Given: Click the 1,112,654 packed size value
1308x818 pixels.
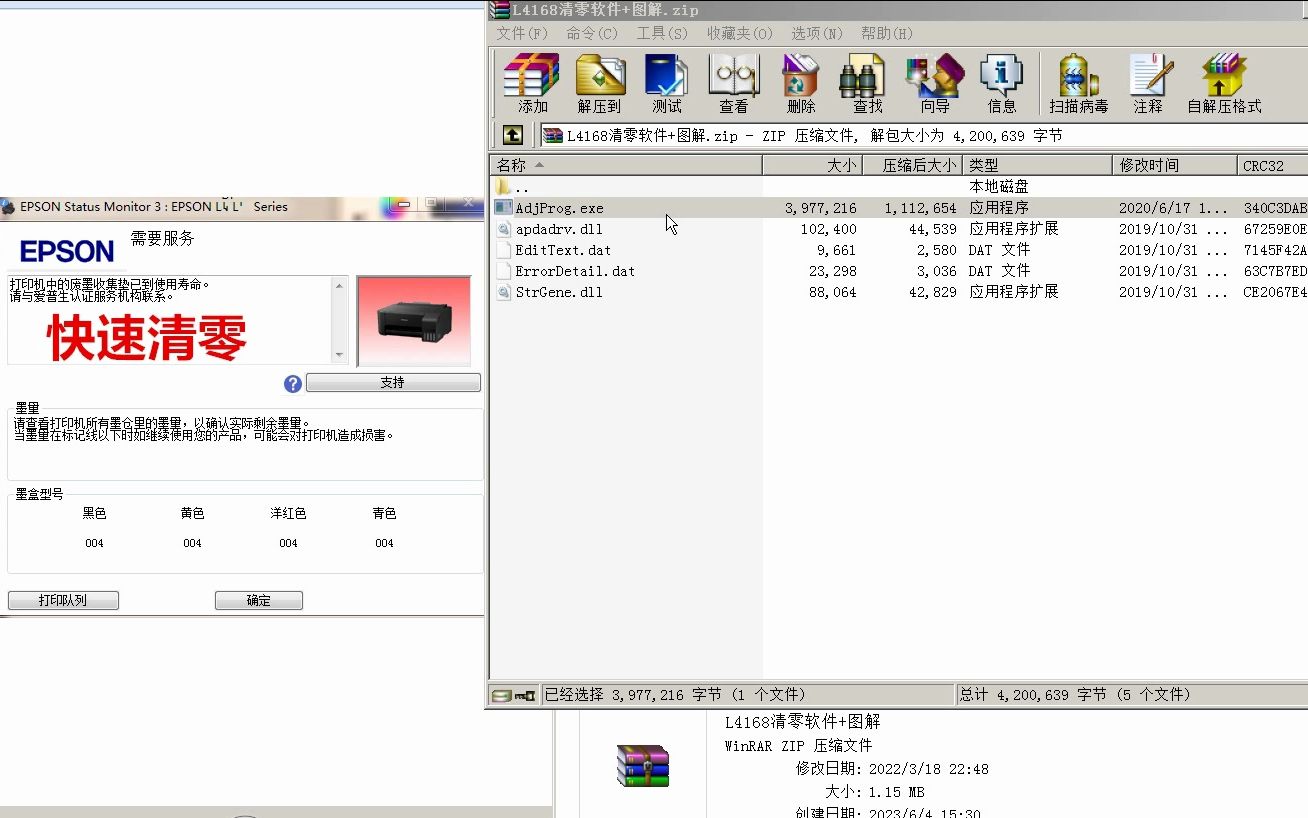Looking at the screenshot, I should tap(921, 208).
